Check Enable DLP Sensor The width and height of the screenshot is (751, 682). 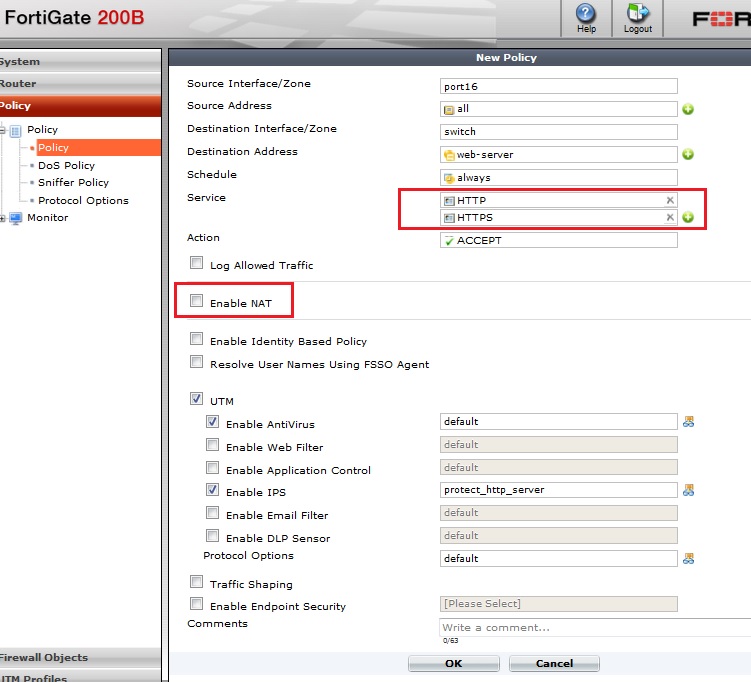(x=212, y=535)
